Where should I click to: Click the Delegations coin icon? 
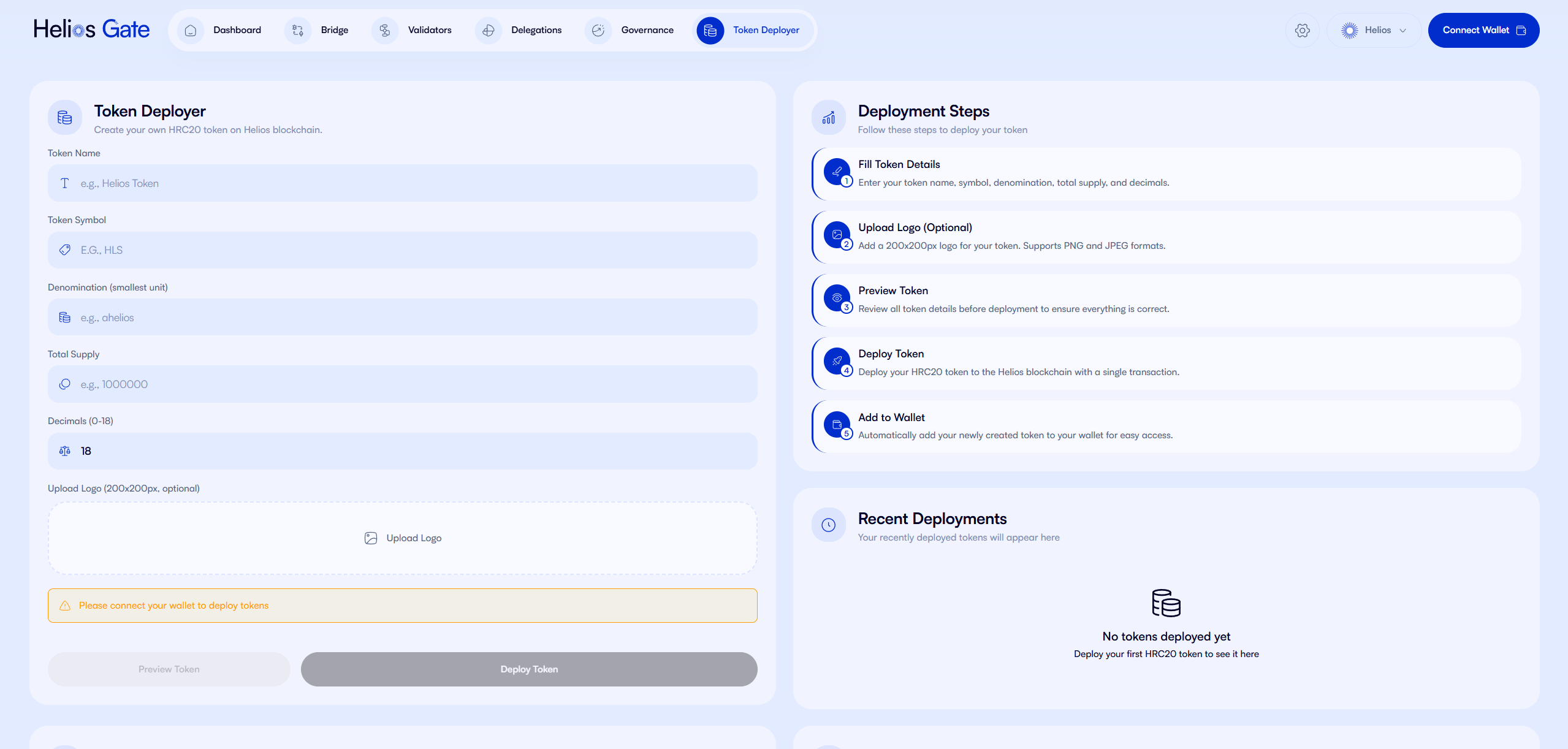coord(488,29)
